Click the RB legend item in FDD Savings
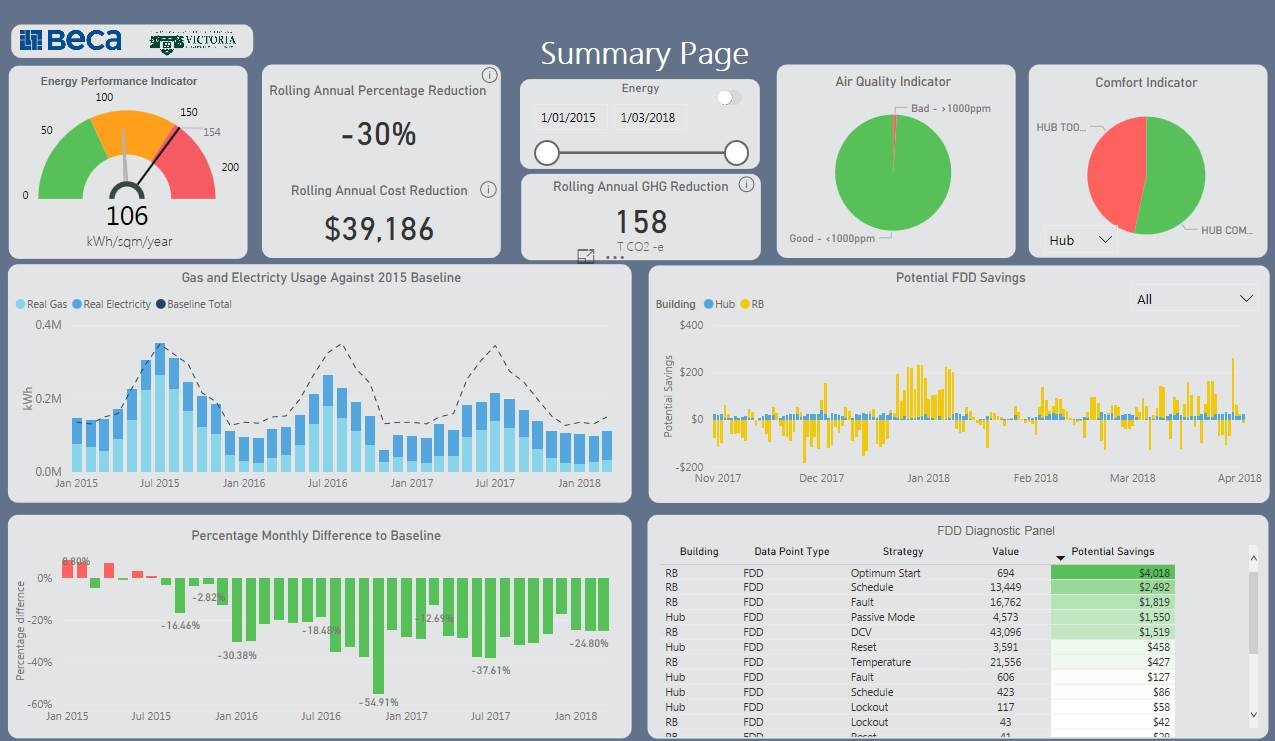 pos(751,304)
